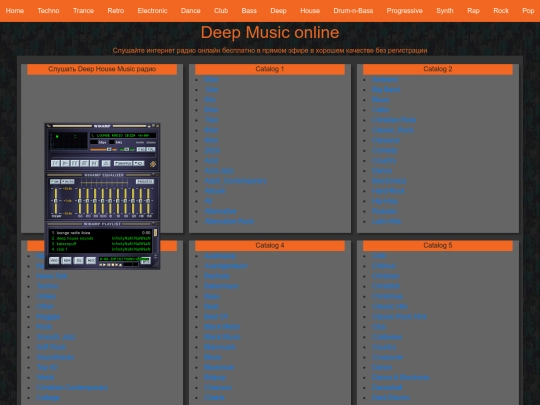Image resolution: width=540 pixels, height=405 pixels.
Task: Go to previous track in Winamp player
Action: click(x=55, y=163)
